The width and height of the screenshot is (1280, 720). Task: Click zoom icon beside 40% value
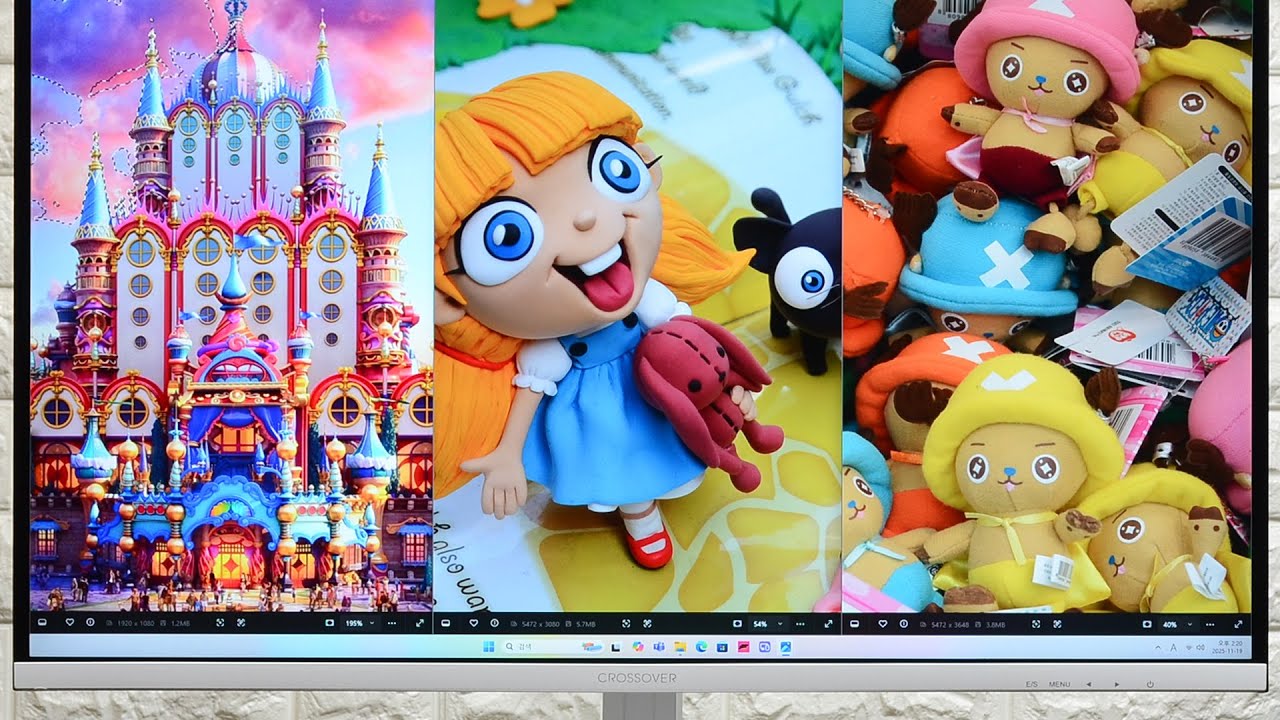coord(1147,624)
